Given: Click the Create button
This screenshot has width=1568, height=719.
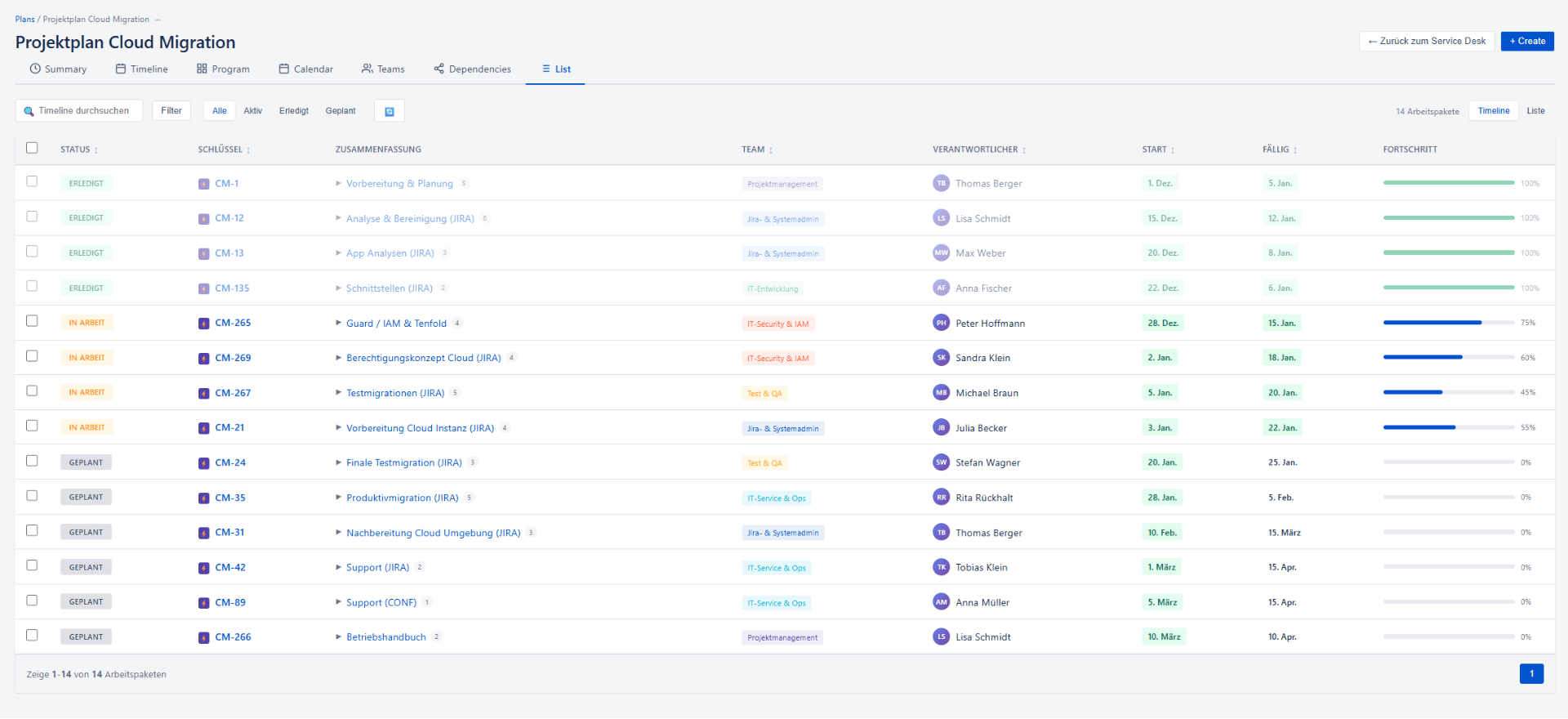Looking at the screenshot, I should click(1526, 41).
